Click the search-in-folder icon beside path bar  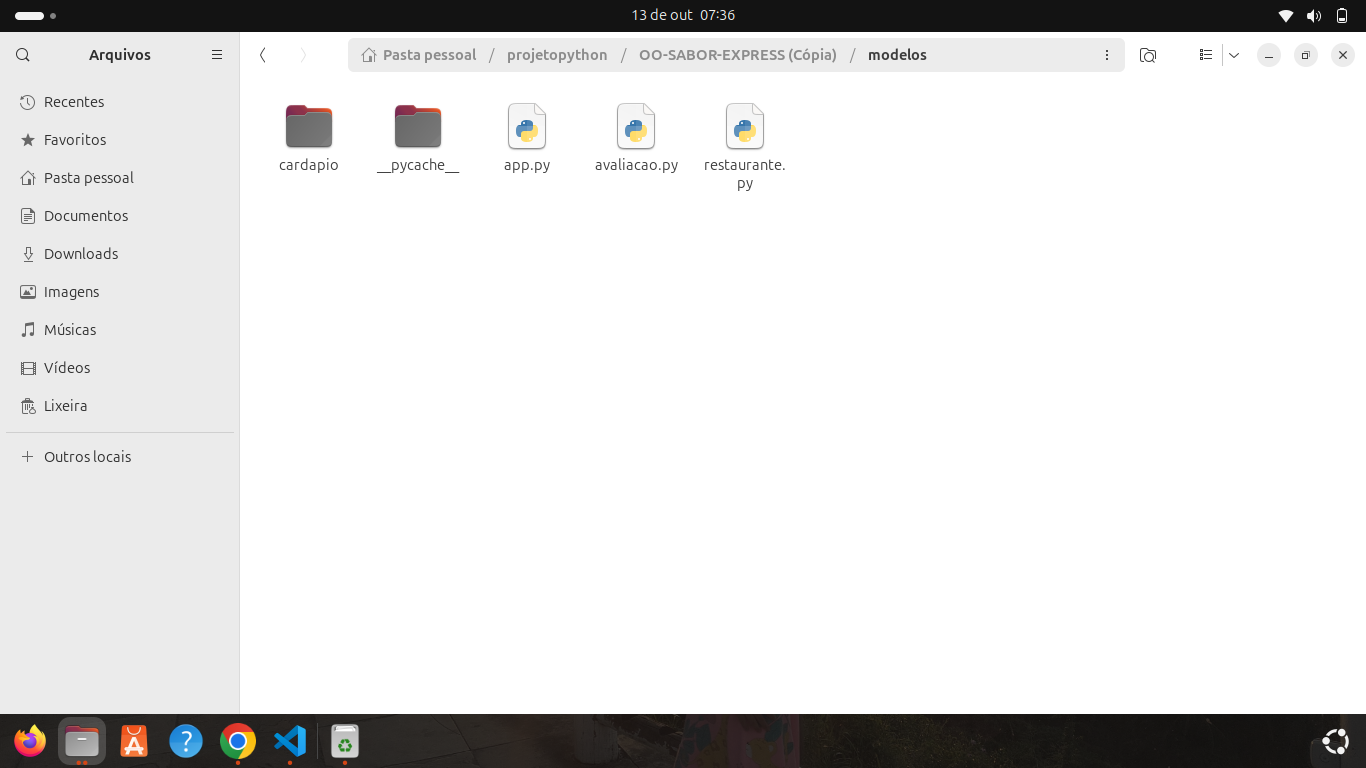click(1148, 55)
